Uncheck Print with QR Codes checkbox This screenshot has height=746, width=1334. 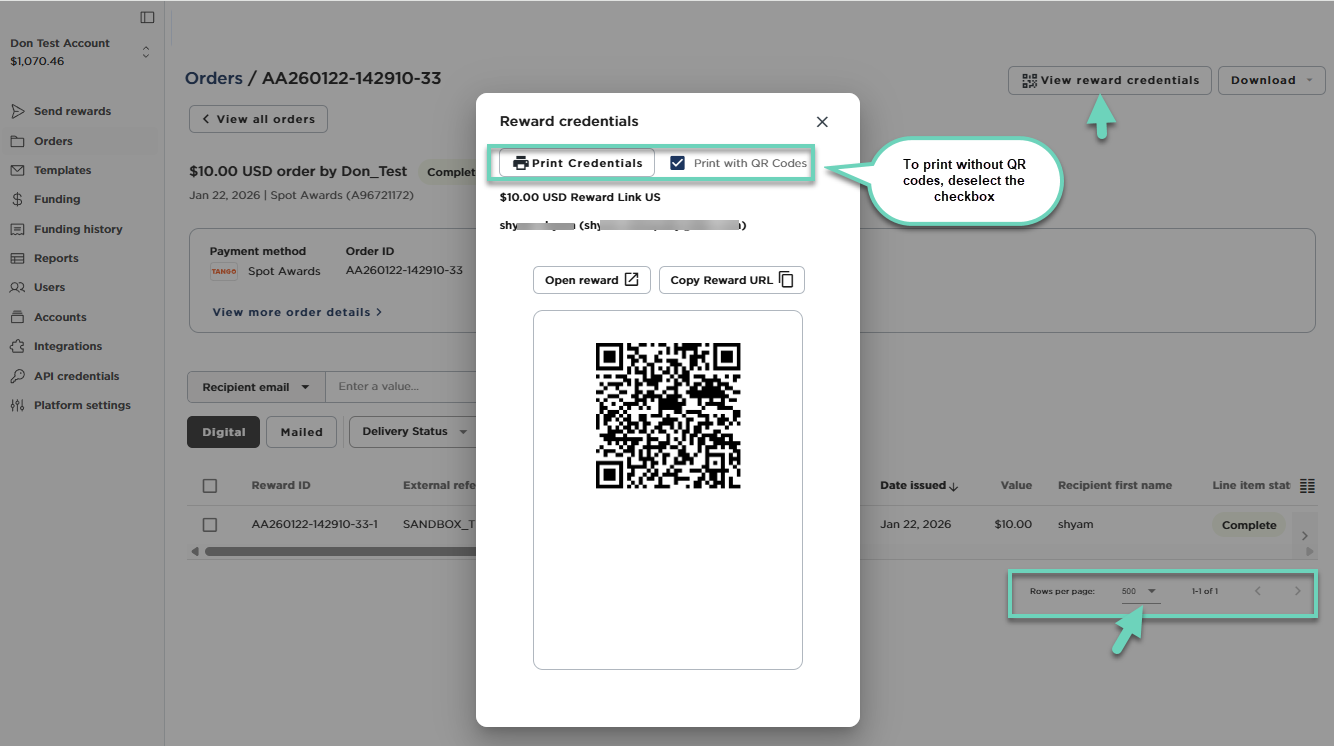coord(678,163)
